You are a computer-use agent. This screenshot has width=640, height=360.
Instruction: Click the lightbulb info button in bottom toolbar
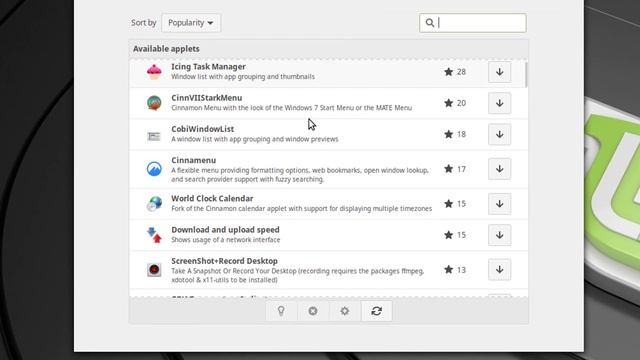tap(281, 311)
